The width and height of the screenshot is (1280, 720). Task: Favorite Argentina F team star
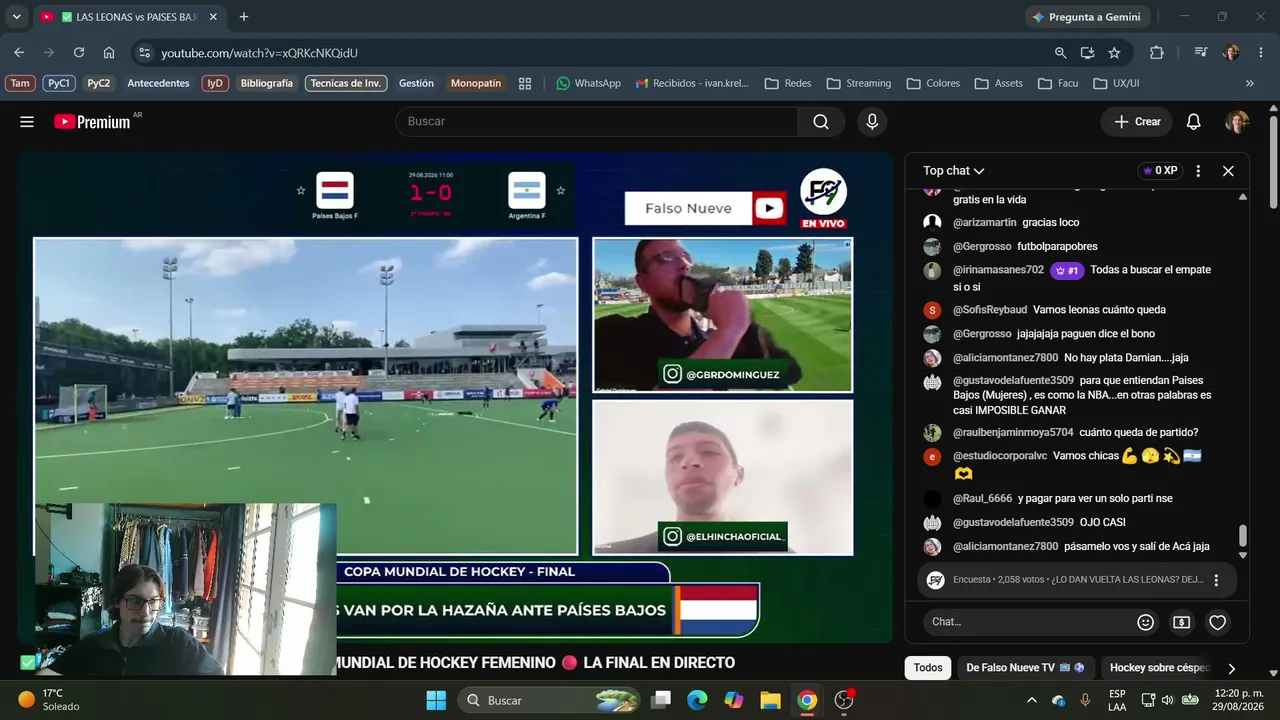click(x=560, y=190)
